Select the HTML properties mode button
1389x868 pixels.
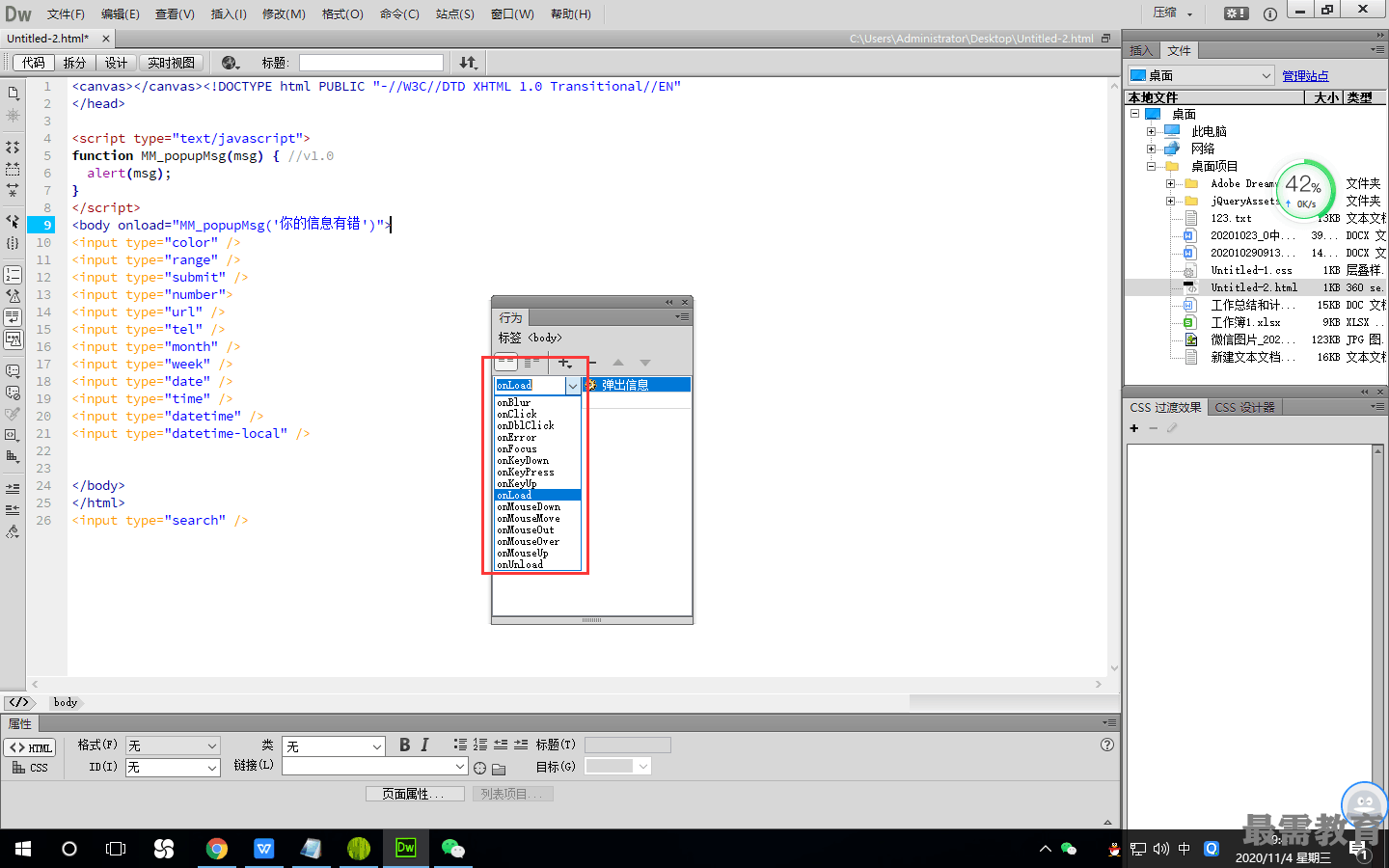pyautogui.click(x=31, y=747)
